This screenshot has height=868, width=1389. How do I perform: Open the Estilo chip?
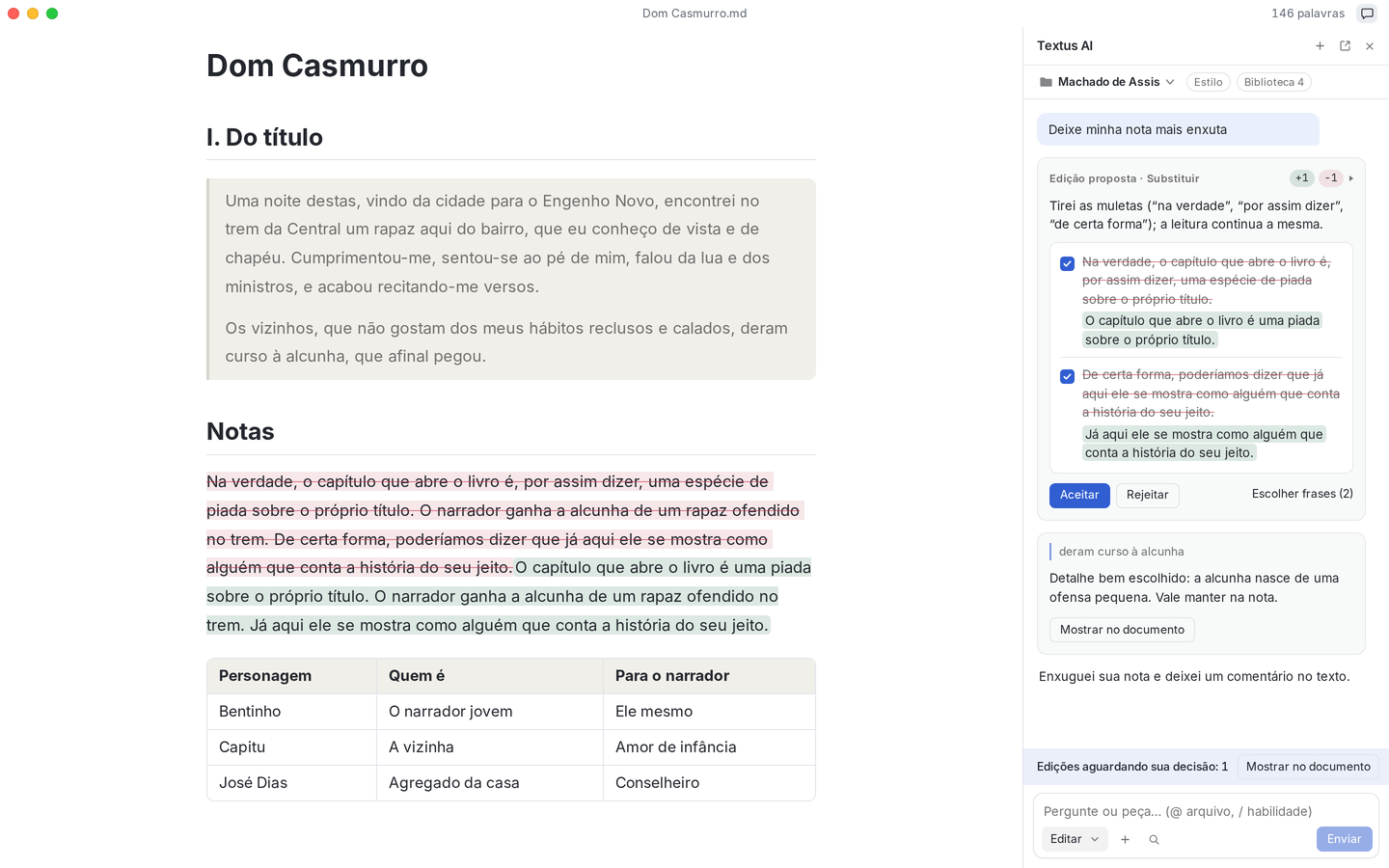coord(1208,82)
